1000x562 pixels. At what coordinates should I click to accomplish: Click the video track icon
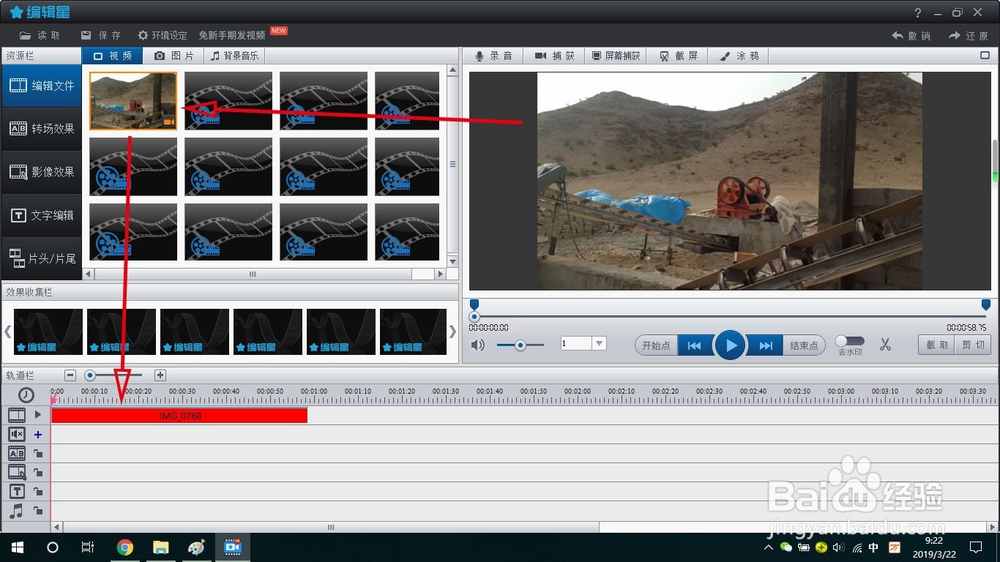(x=17, y=415)
